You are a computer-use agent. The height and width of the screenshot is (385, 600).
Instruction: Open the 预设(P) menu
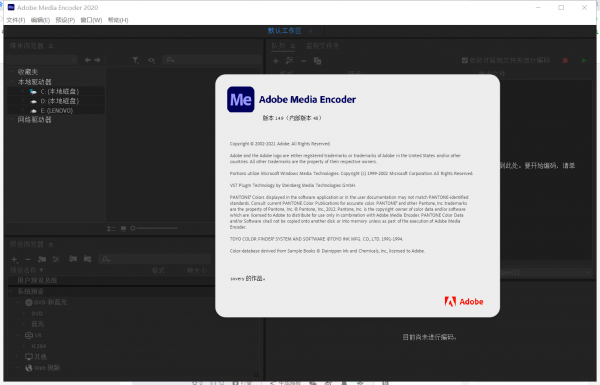pyautogui.click(x=65, y=20)
